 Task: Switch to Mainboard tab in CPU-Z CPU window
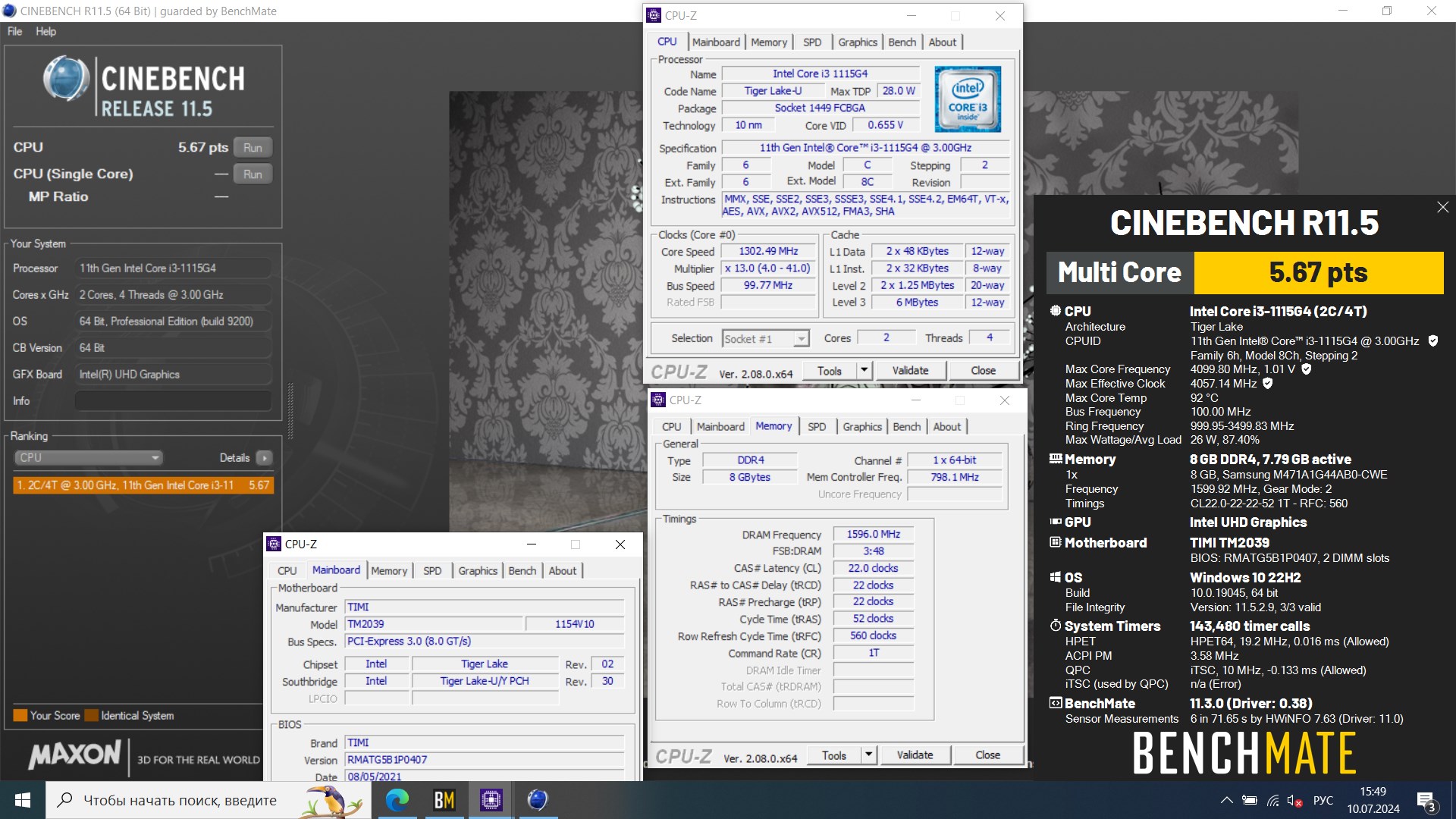[x=716, y=42]
